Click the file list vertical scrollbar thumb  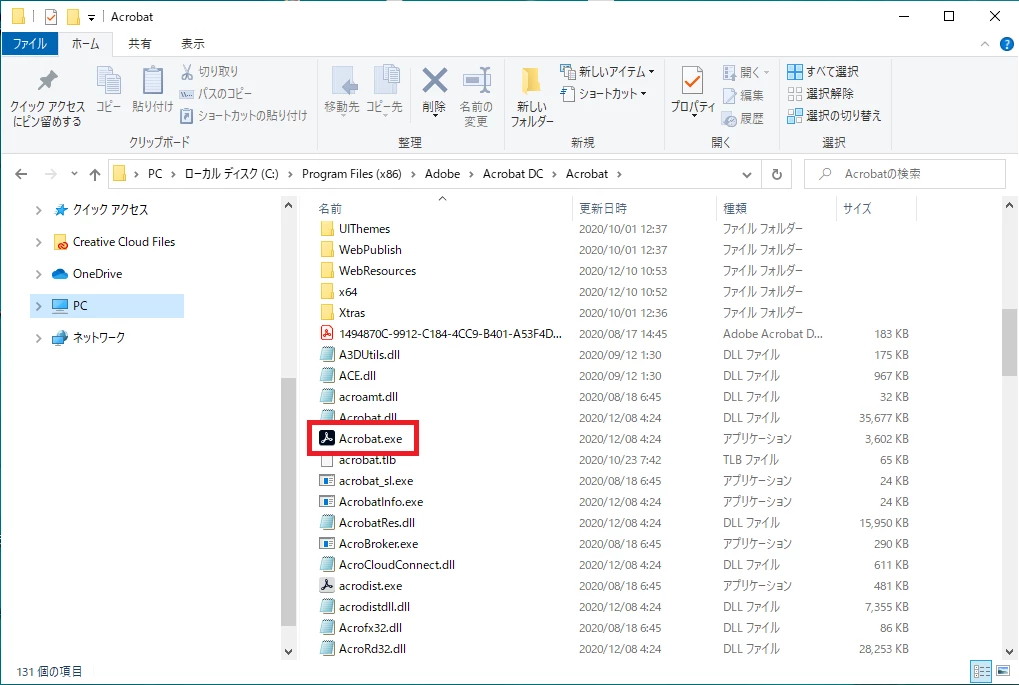click(1009, 342)
